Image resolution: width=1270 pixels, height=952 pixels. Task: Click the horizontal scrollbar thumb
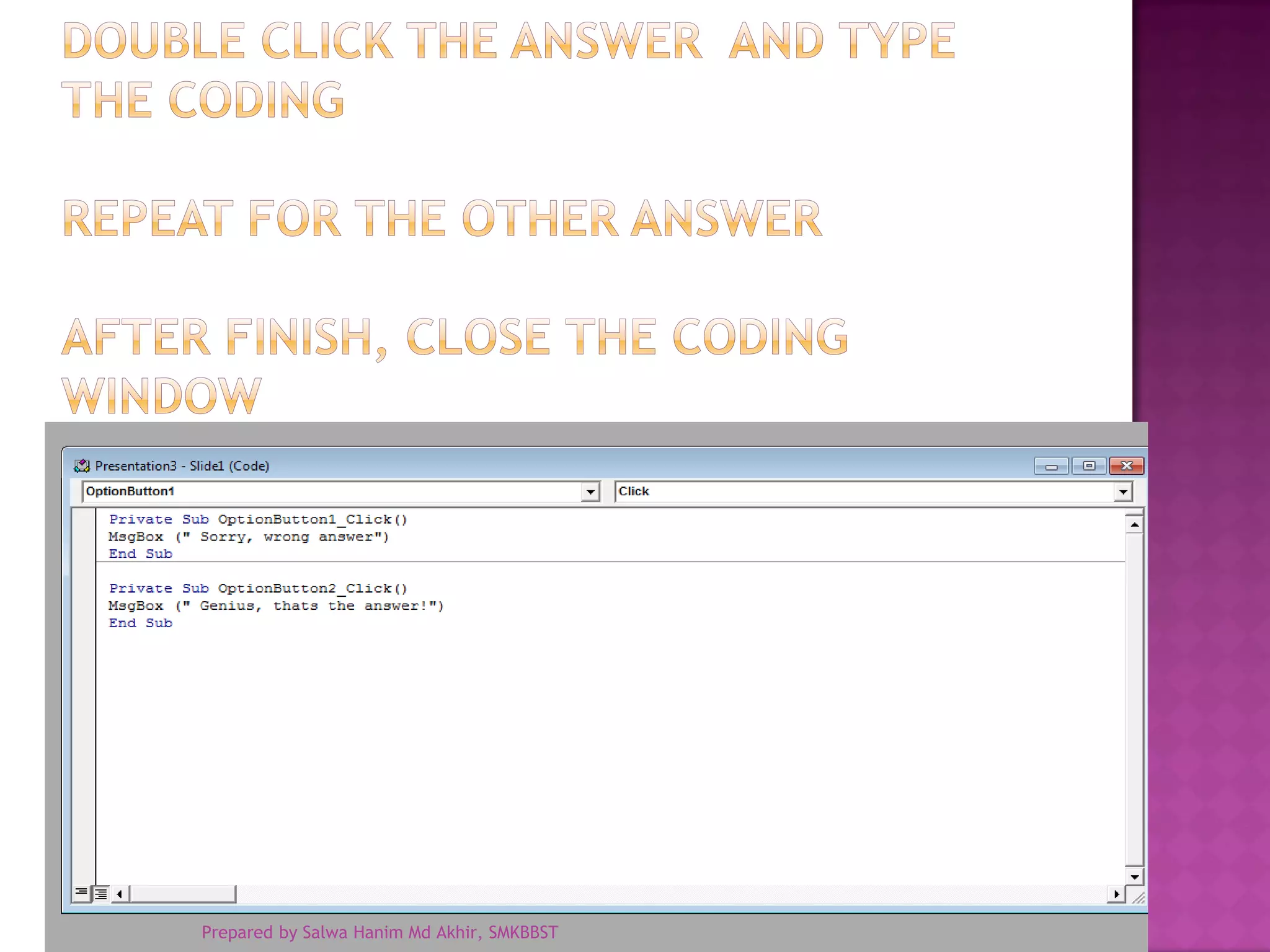183,894
